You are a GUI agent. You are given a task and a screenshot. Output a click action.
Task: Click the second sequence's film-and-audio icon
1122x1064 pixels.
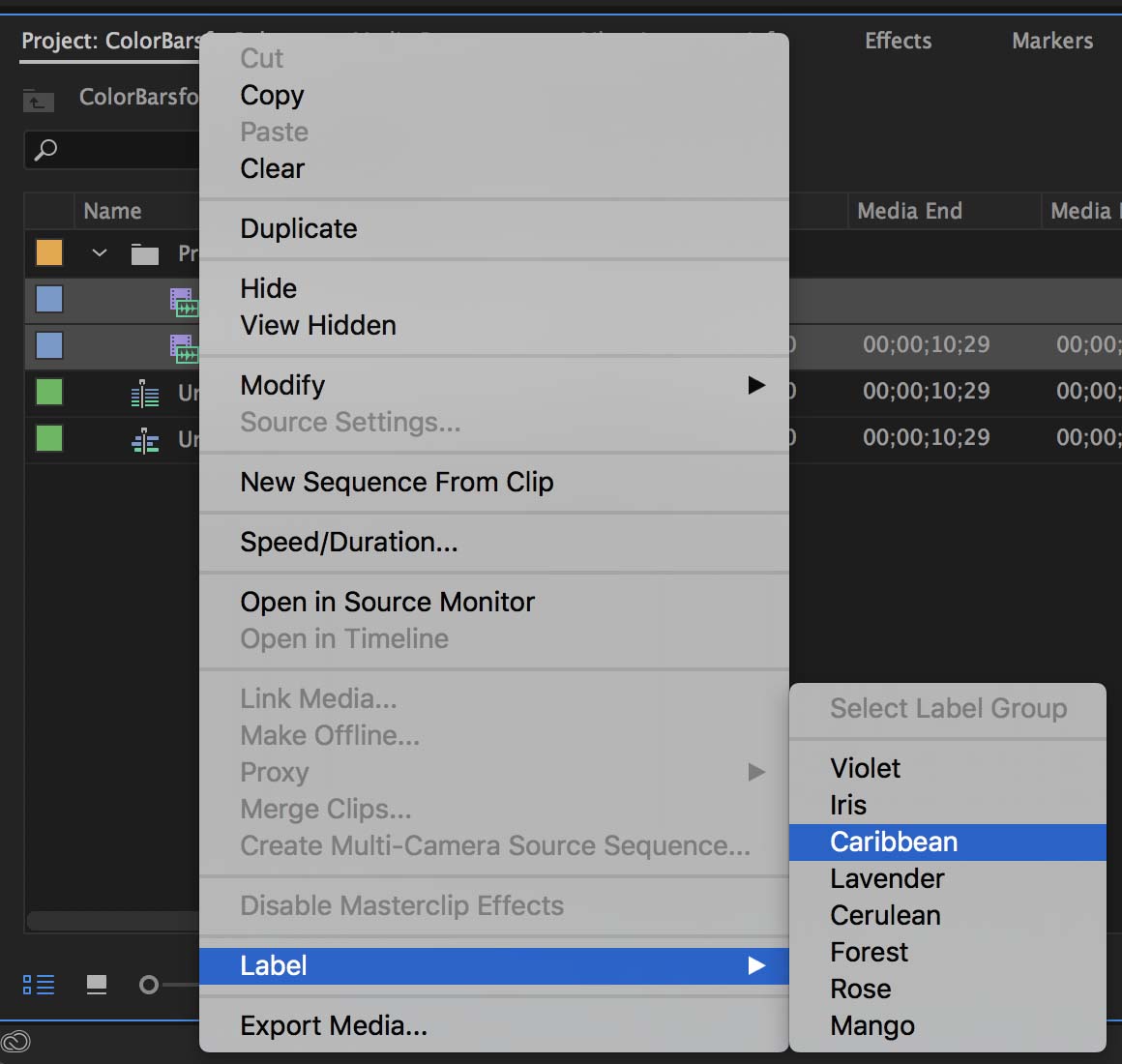[x=187, y=346]
